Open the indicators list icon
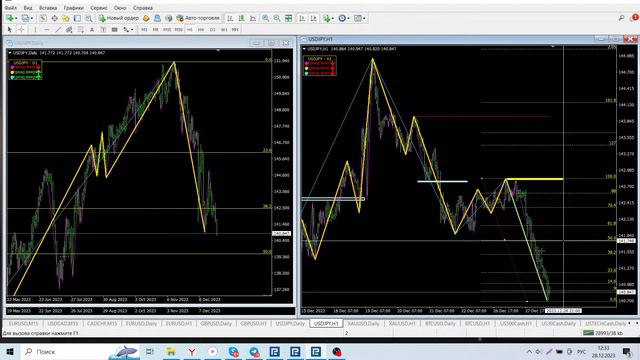Viewport: 640px width, 360px height. click(x=327, y=18)
